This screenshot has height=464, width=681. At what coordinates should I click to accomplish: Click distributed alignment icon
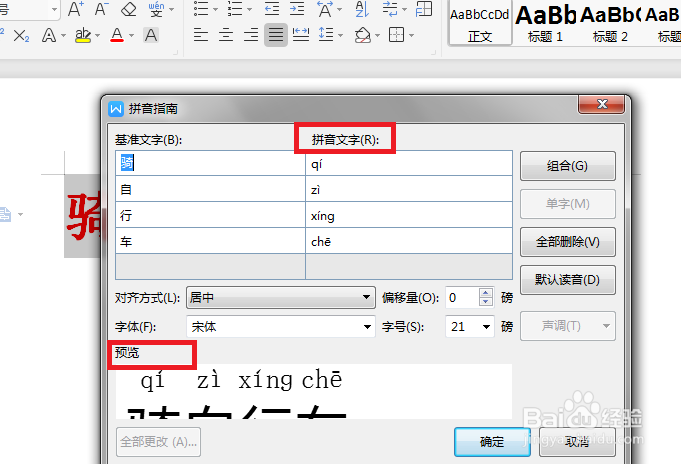[301, 35]
